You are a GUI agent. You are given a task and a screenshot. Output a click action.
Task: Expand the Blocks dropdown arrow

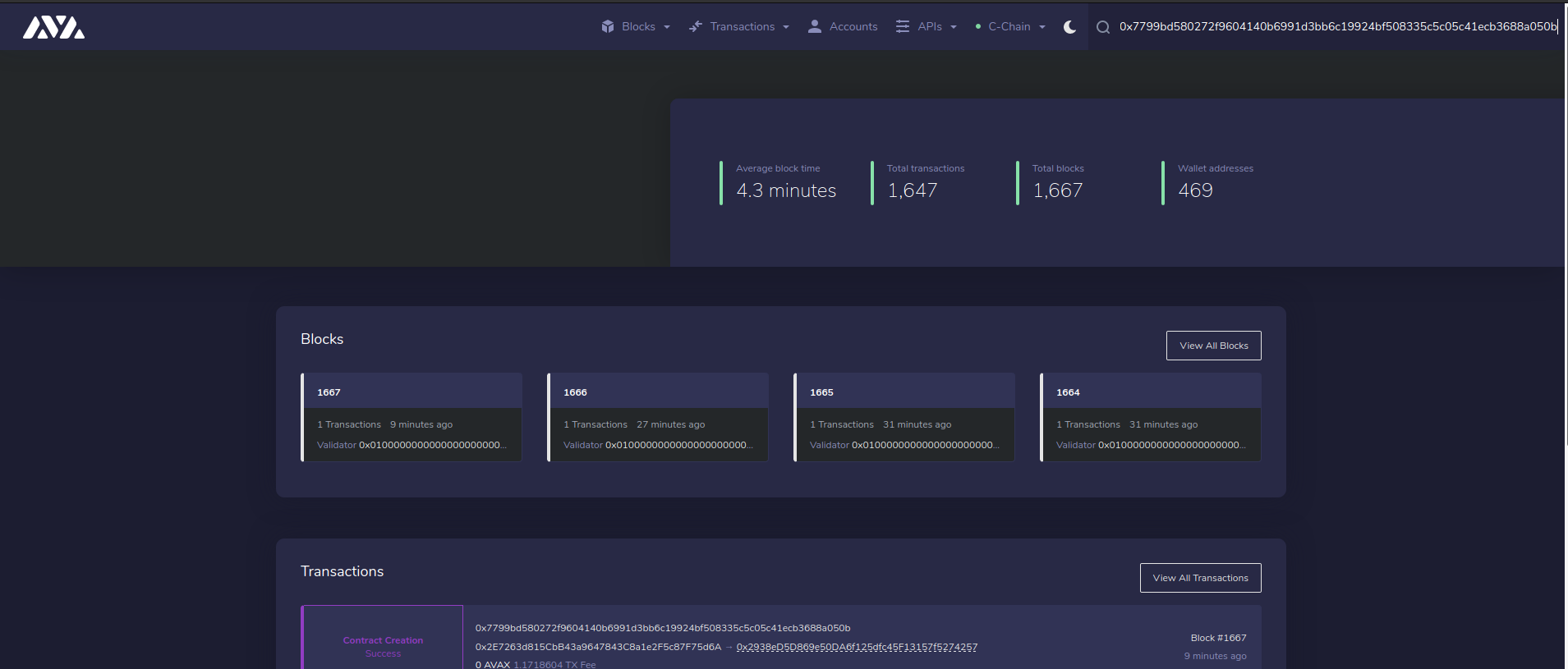667,27
